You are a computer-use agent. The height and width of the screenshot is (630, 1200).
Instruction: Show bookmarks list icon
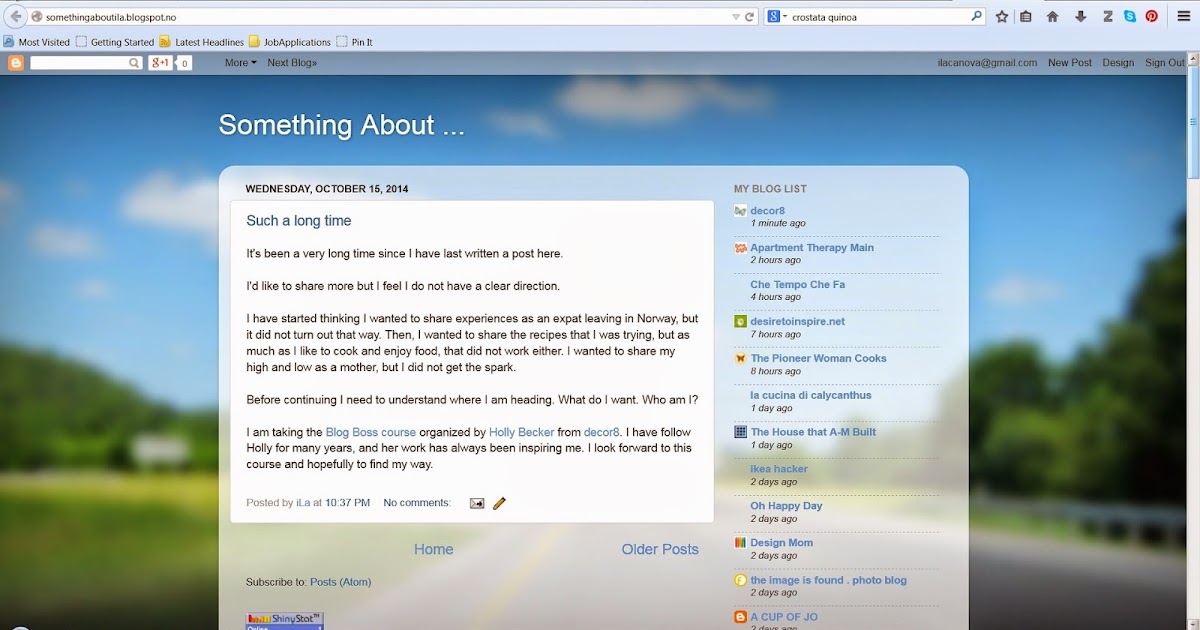tap(1026, 17)
